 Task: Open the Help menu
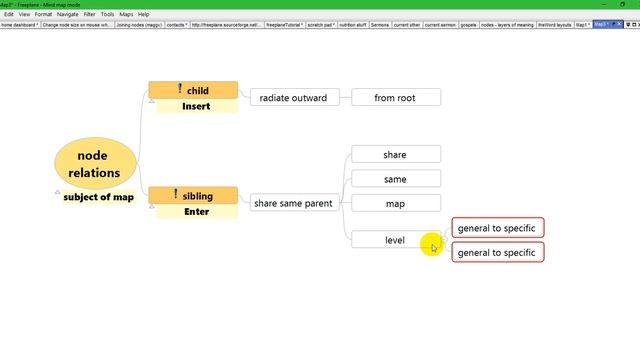(143, 14)
